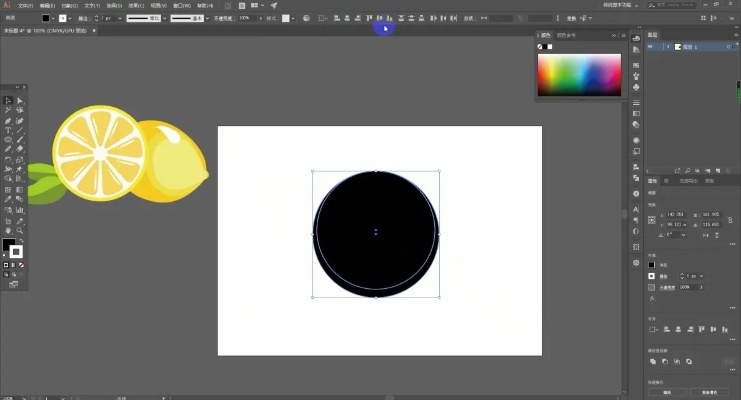Click 重新着色 quick action button
Screen dimensions: 741x400
tap(709, 392)
